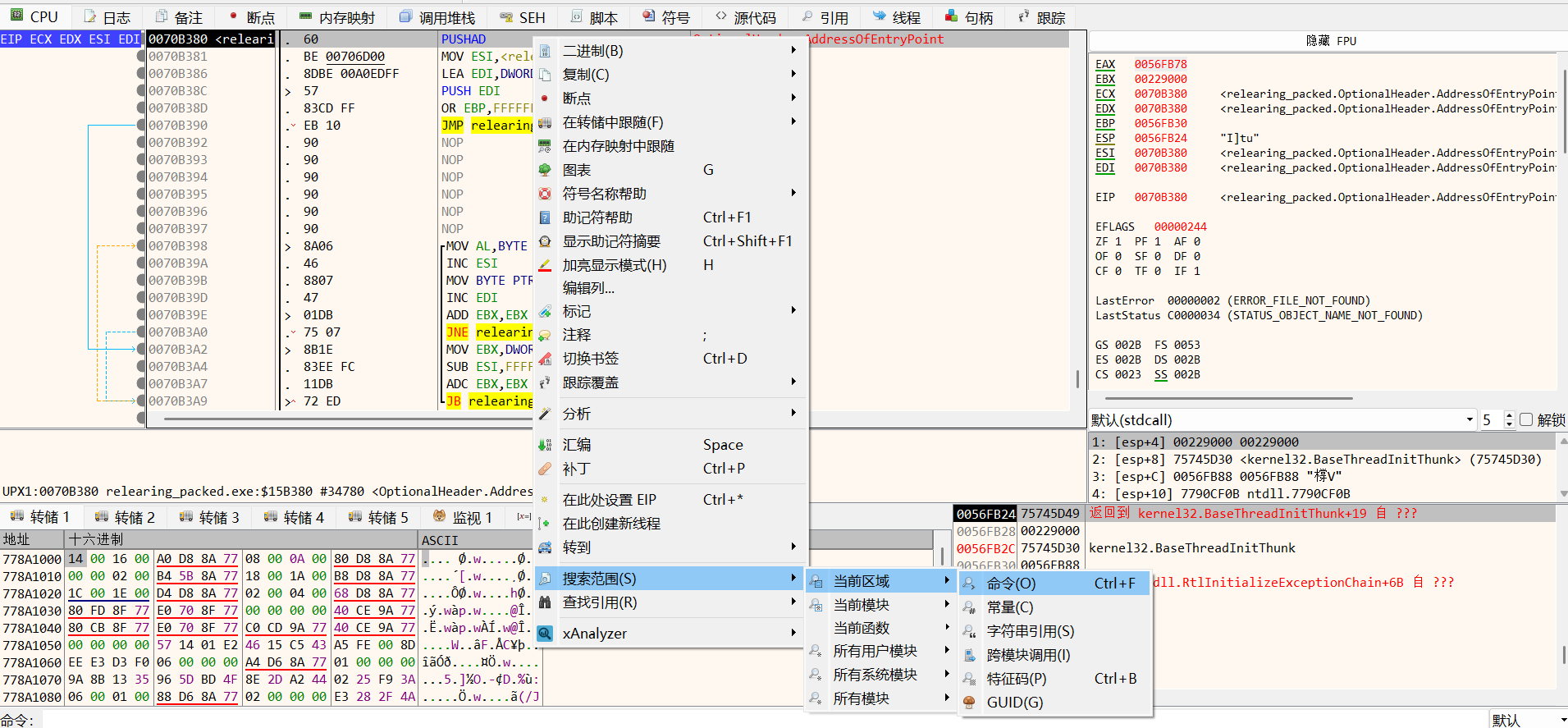Toggle the 解锁 checkbox
The height and width of the screenshot is (728, 1568).
[1526, 419]
